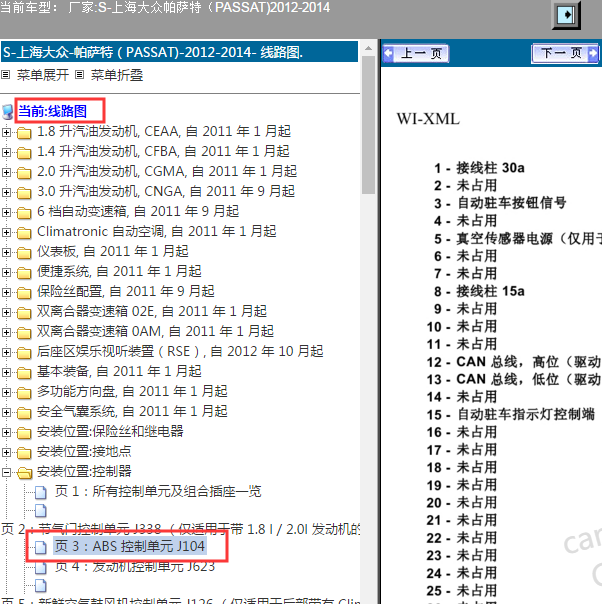Expand the 6 档自动变速箱 folder

[x=6, y=212]
